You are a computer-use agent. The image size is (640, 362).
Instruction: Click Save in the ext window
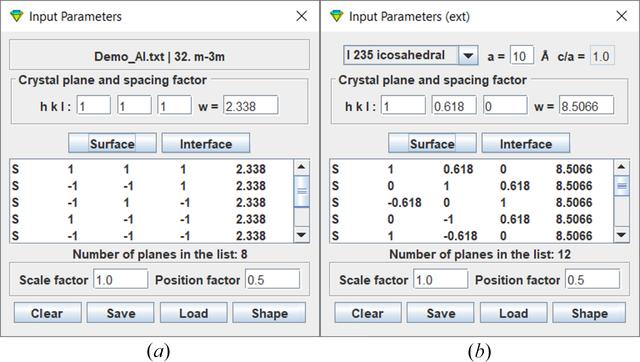[x=441, y=313]
